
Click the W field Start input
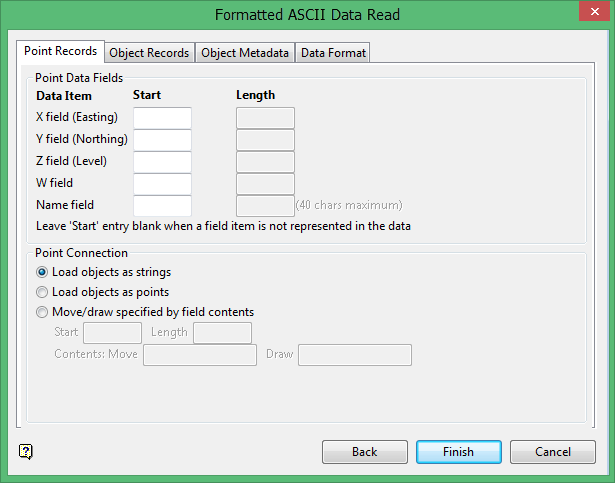point(162,184)
